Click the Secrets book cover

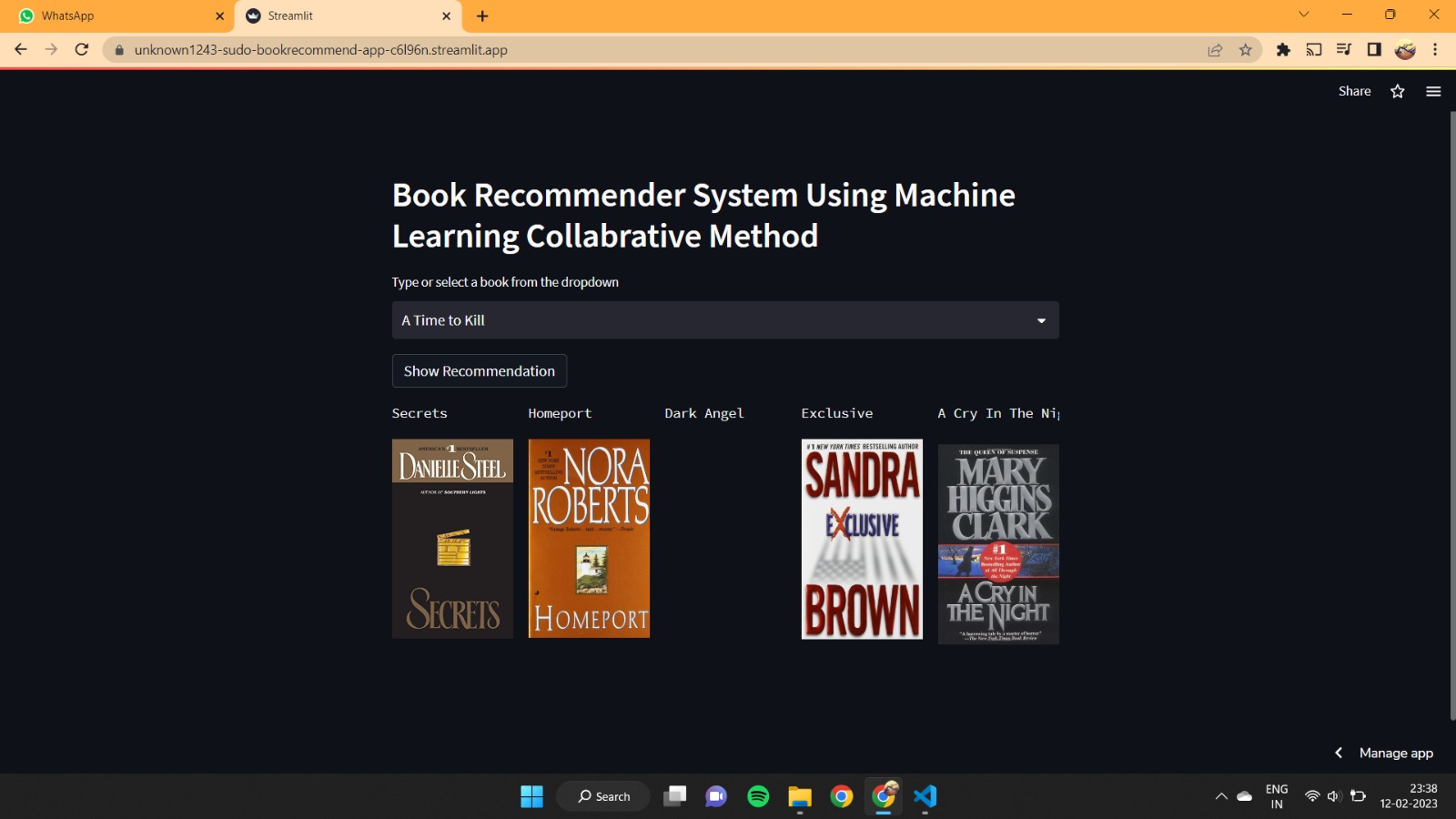coord(452,539)
